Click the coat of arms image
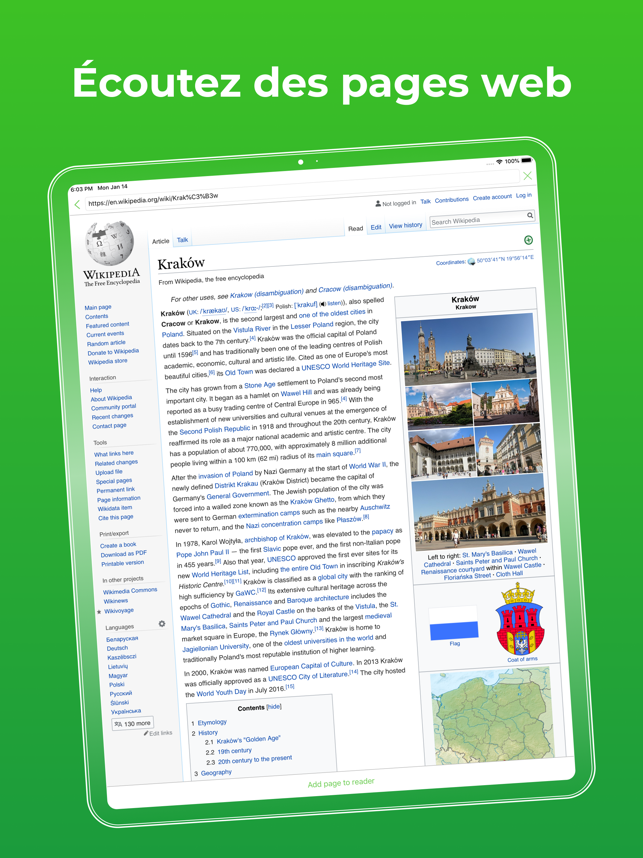This screenshot has height=858, width=643. pyautogui.click(x=519, y=619)
